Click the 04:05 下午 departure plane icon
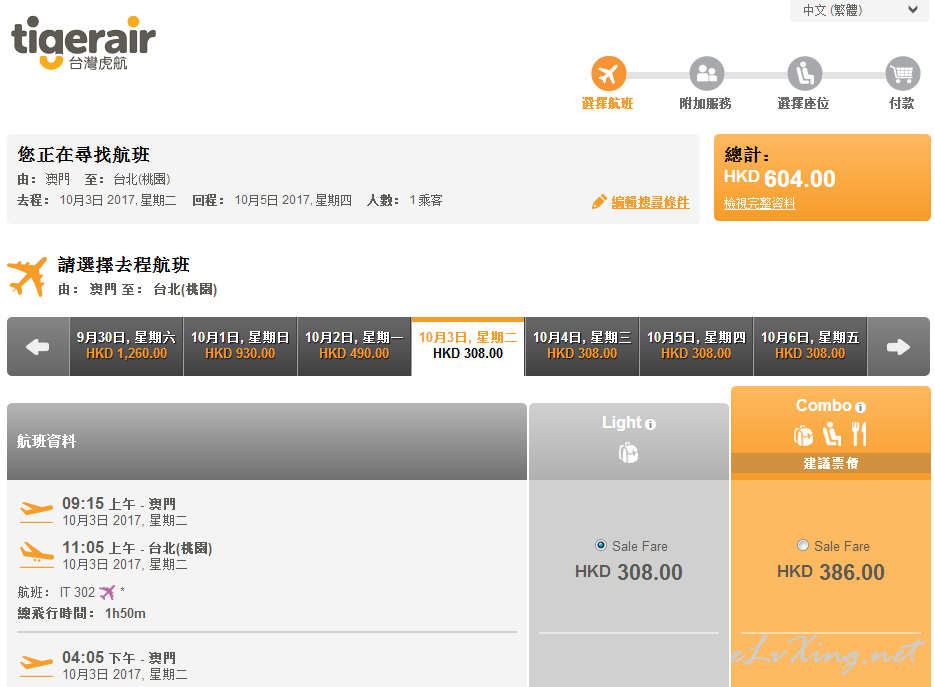Viewport: 935px width, 687px height. pos(36,664)
